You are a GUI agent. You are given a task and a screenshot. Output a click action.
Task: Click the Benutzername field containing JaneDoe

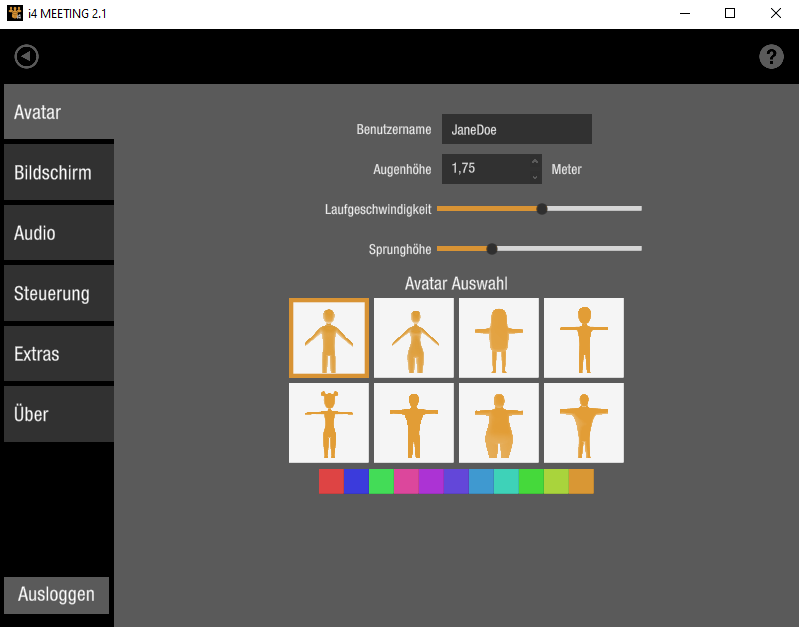[x=516, y=129]
